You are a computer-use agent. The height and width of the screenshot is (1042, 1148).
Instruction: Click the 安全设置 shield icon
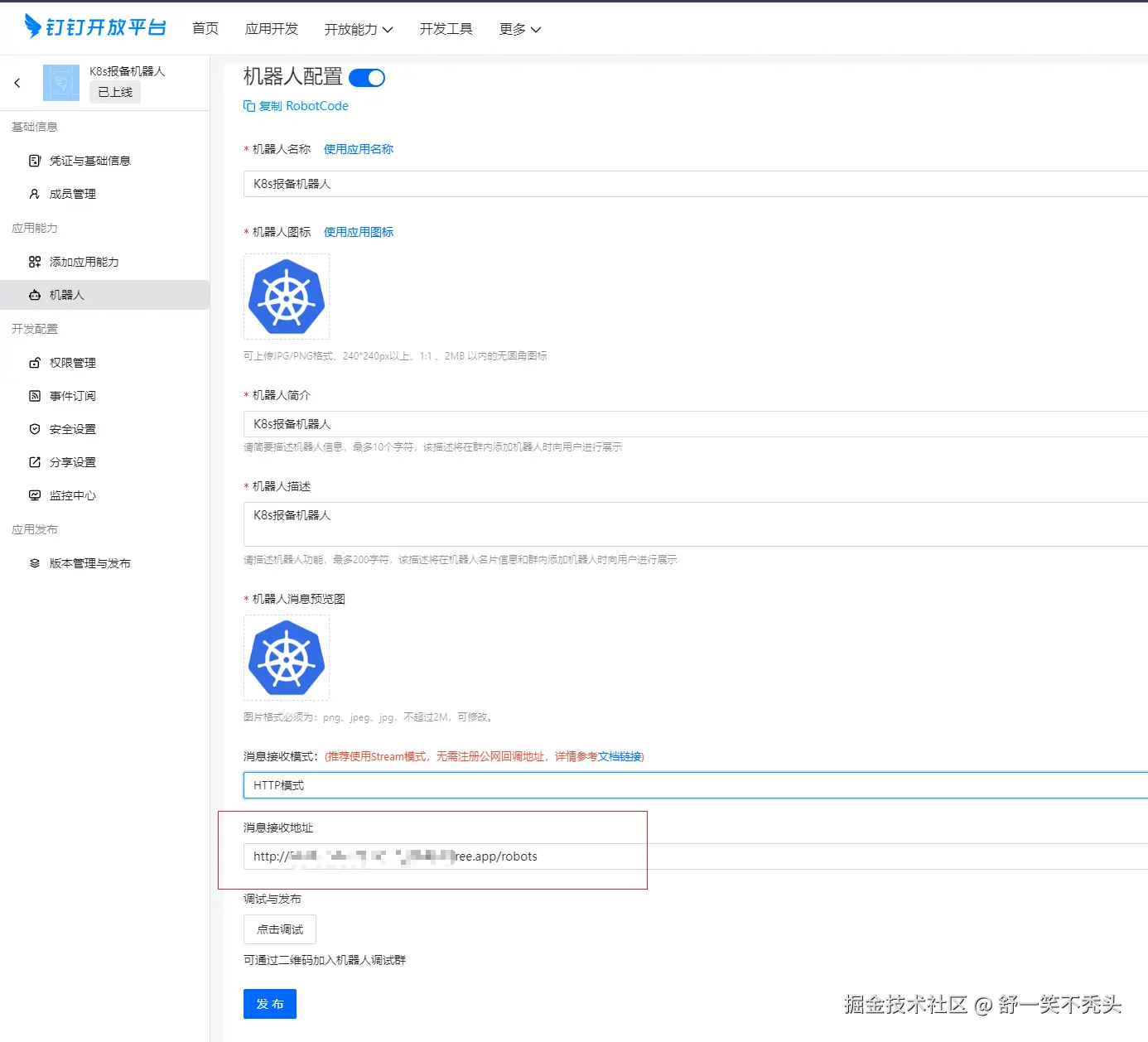35,429
